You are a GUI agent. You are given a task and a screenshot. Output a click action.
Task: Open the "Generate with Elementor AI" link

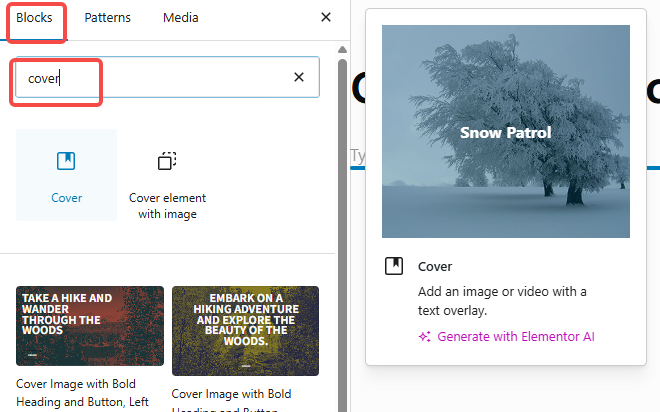[x=516, y=336]
